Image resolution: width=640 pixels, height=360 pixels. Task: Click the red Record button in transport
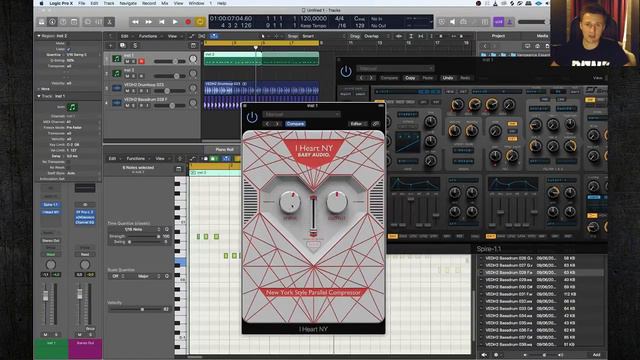[188, 22]
